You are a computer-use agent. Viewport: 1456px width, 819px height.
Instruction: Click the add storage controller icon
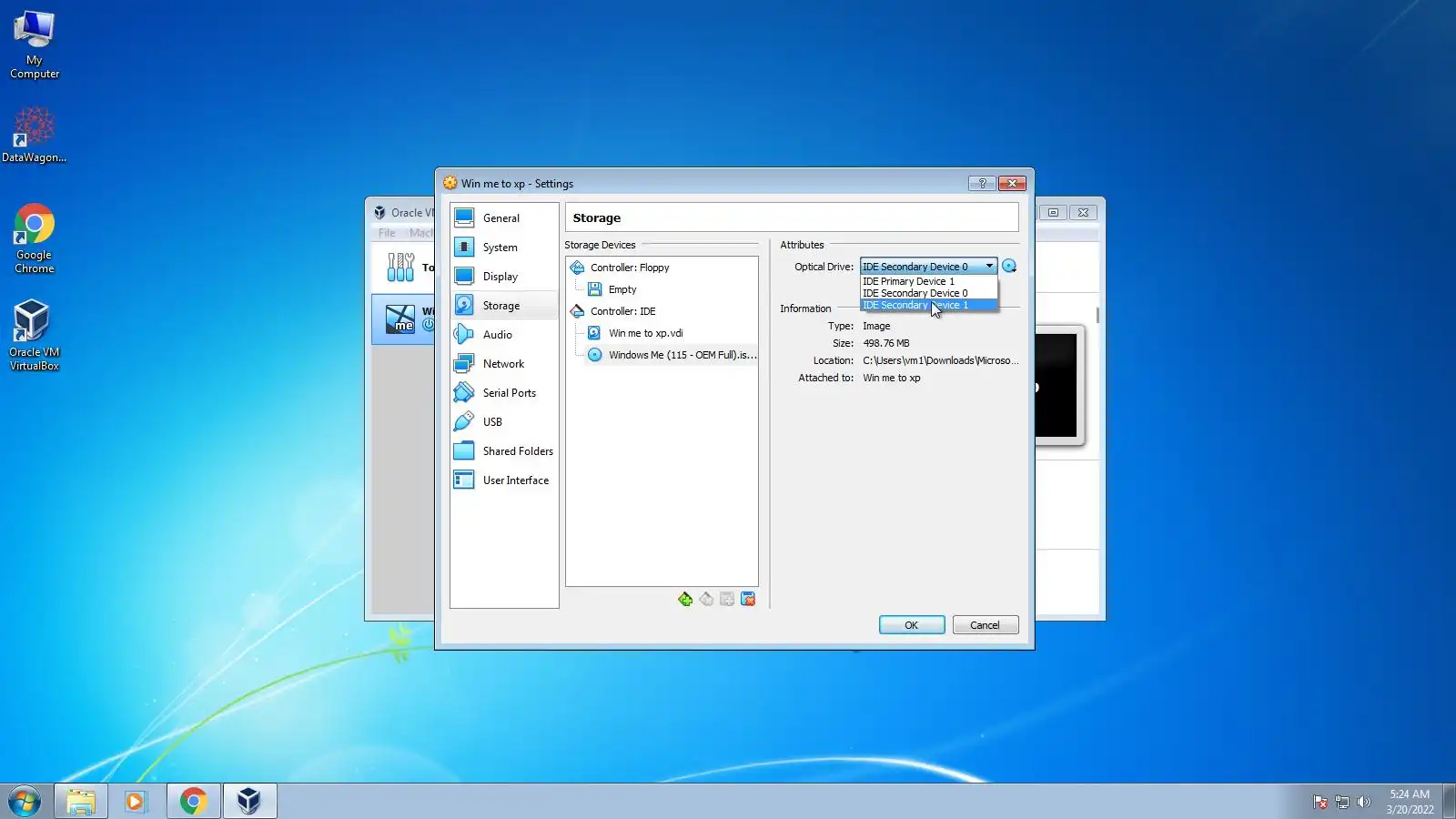[685, 599]
